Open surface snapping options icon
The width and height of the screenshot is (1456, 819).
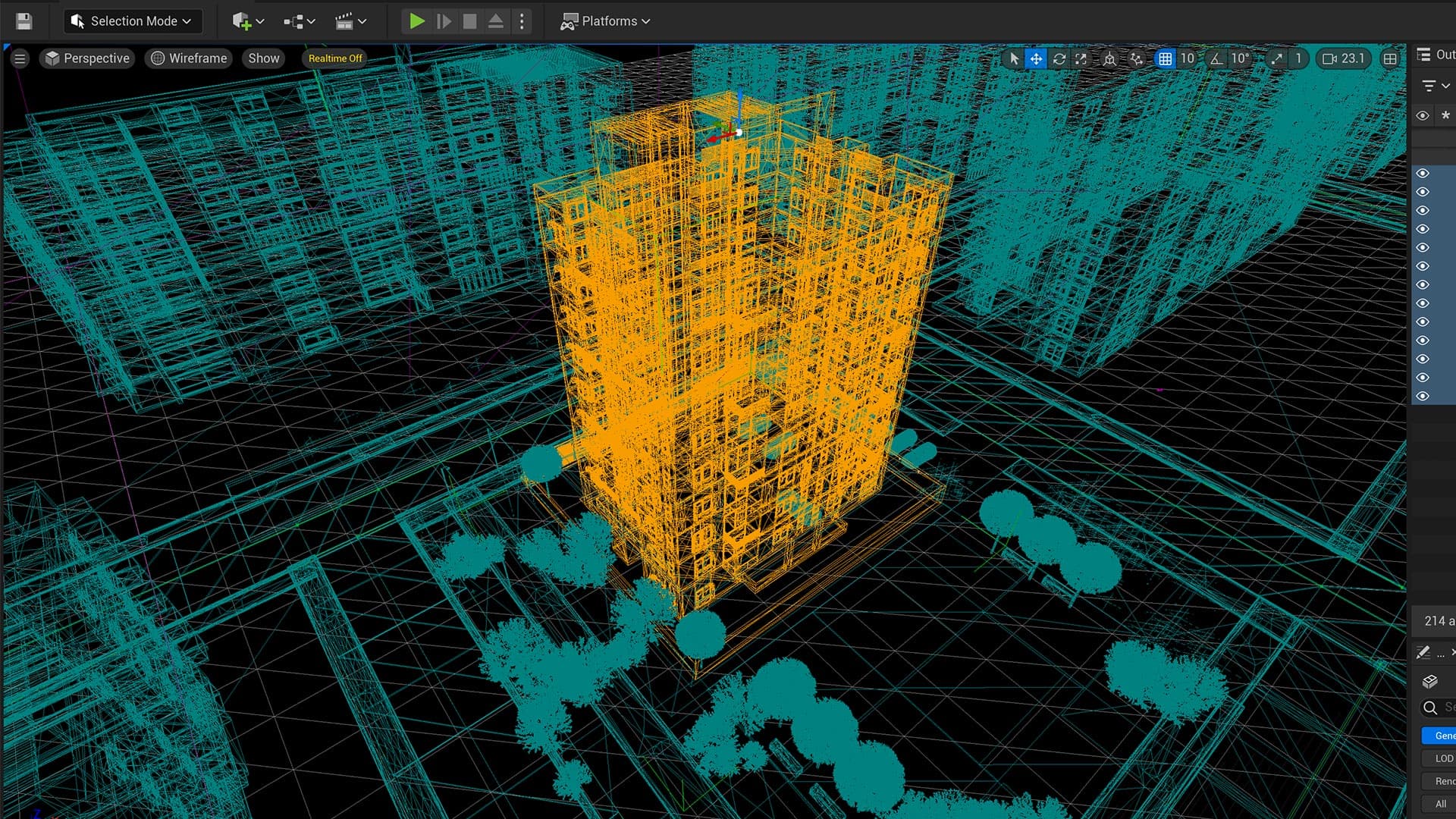coord(1136,58)
